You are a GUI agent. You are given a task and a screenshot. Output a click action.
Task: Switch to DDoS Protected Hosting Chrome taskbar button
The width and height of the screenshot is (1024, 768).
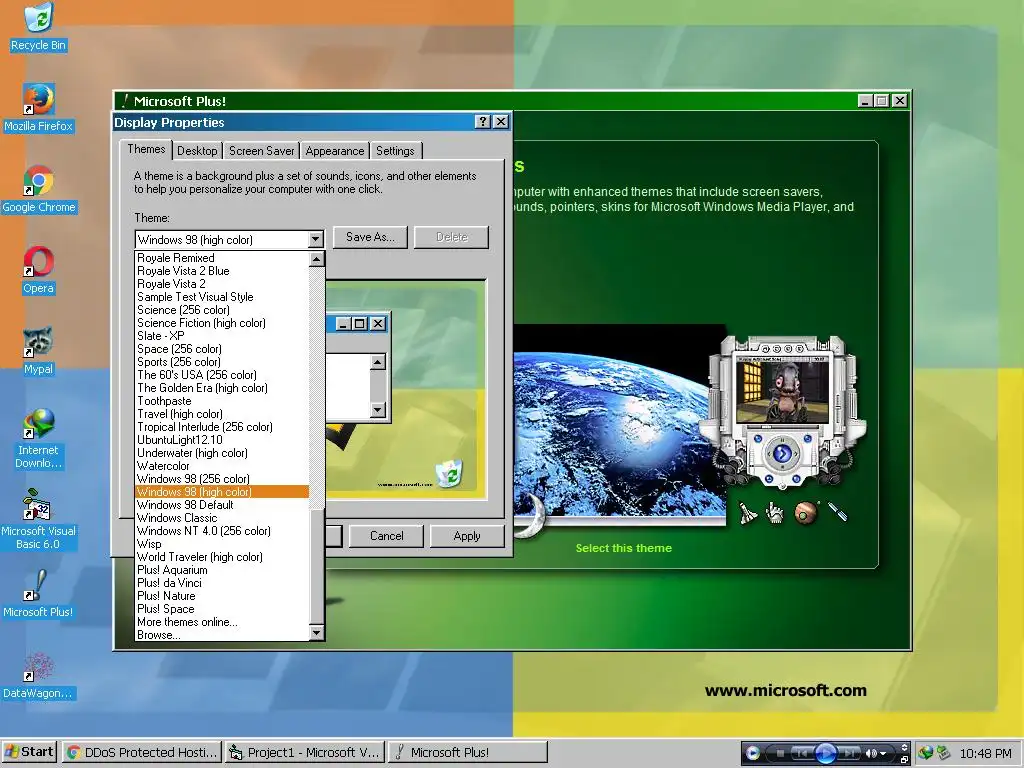click(142, 752)
